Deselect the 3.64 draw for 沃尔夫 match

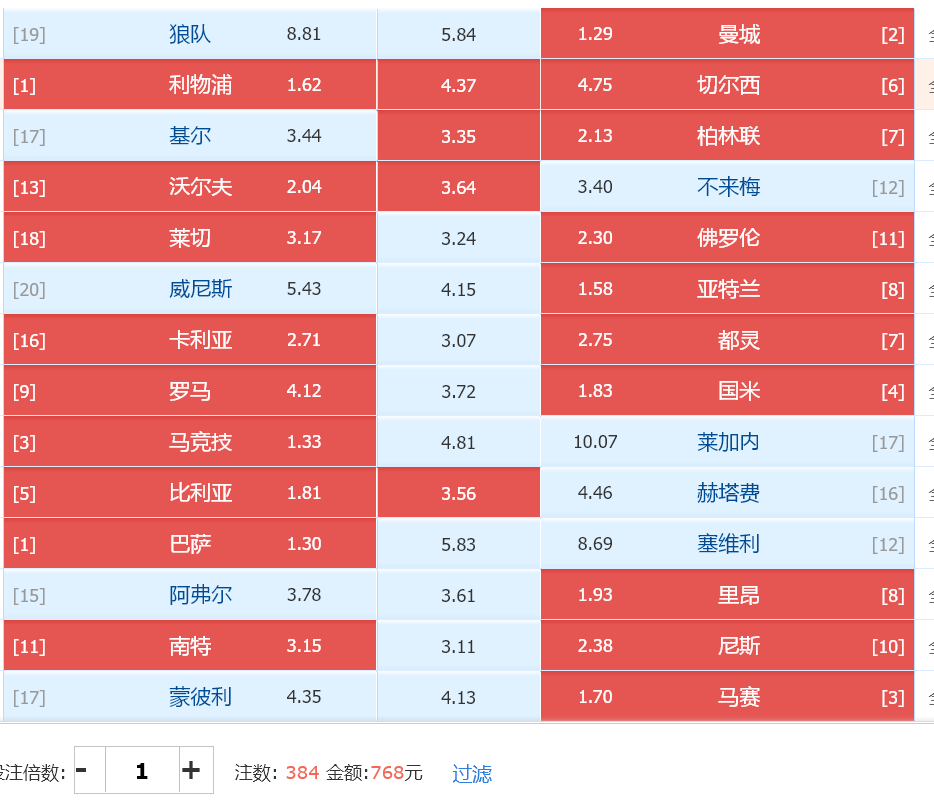tap(459, 187)
